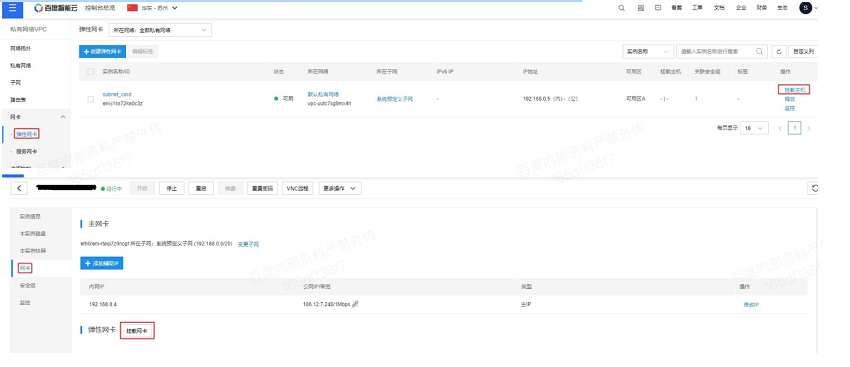Click the link icon beside 1Mbps bandwidth
The height and width of the screenshot is (367, 850).
356,304
